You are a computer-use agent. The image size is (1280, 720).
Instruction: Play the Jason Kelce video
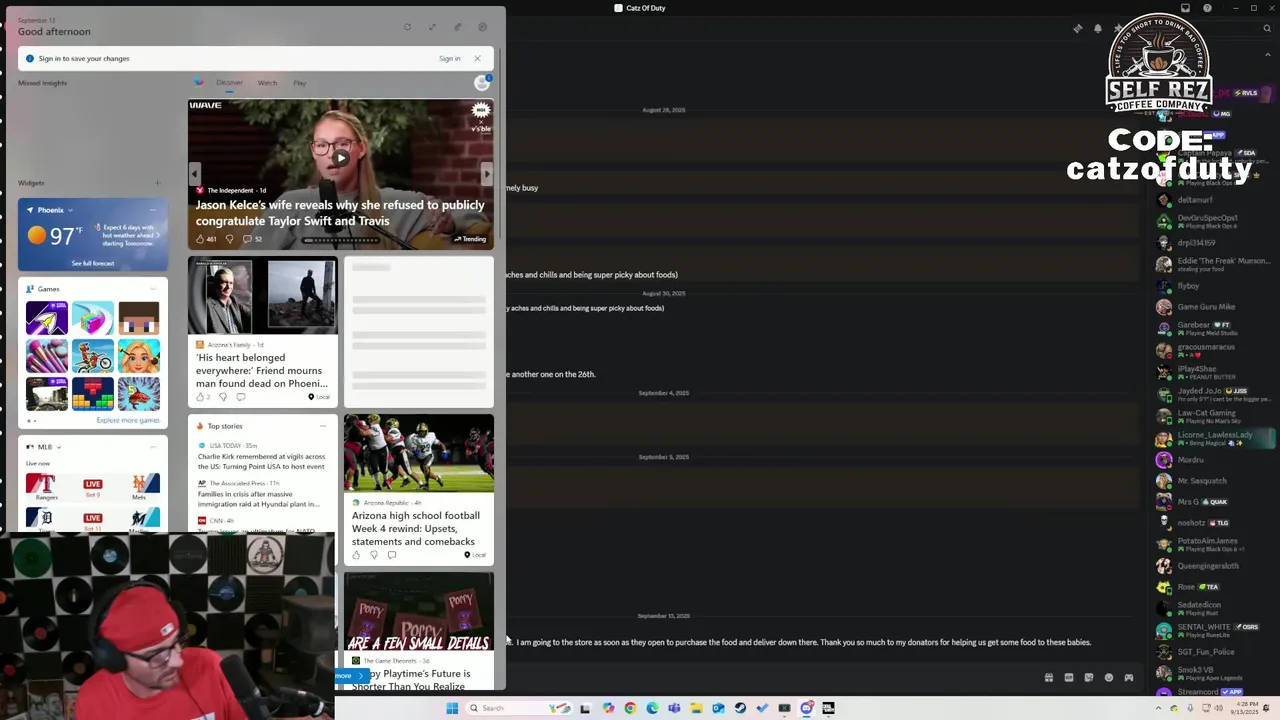pos(340,157)
